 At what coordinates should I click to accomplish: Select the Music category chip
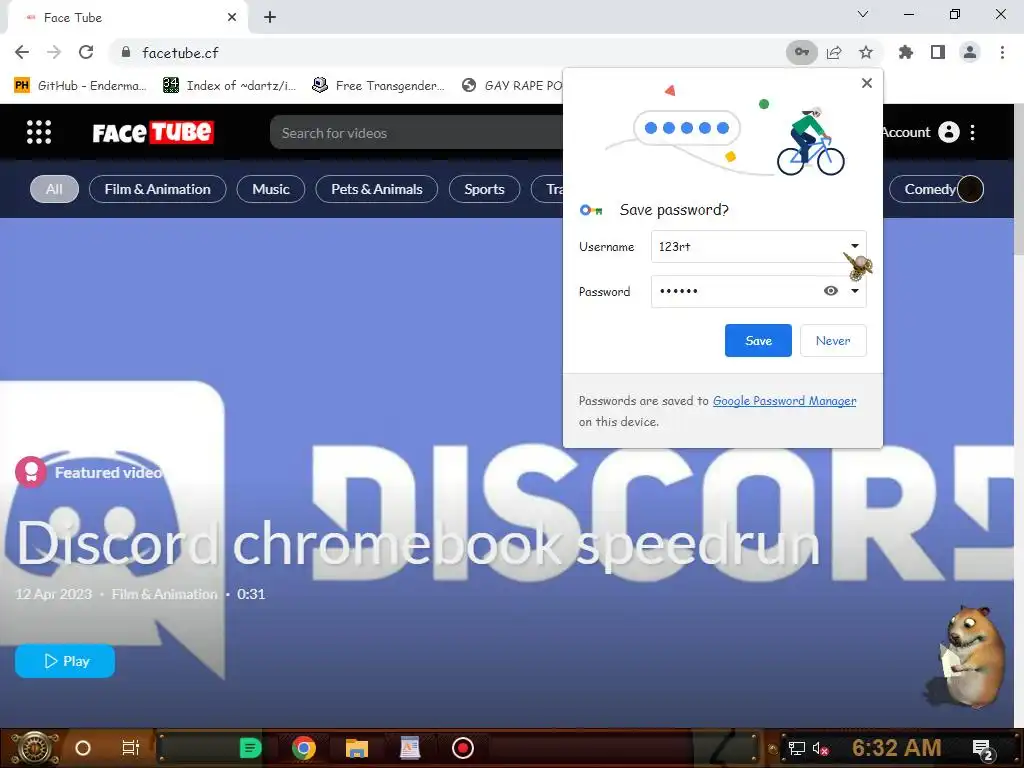[x=270, y=189]
